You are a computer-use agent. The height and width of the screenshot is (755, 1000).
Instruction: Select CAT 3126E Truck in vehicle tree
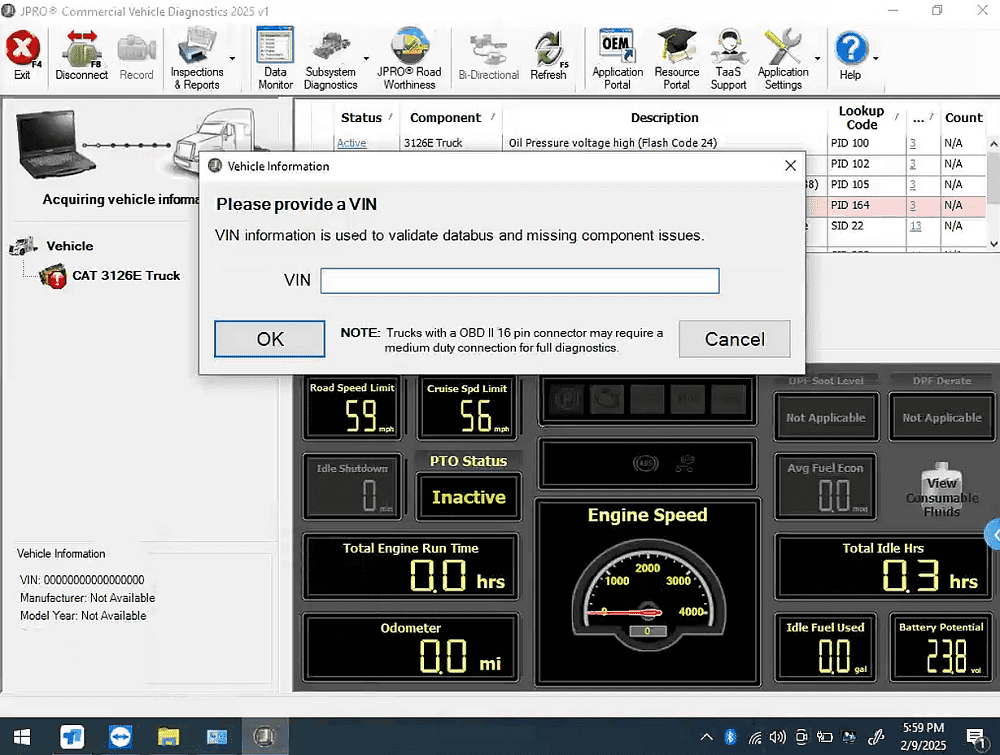point(126,275)
